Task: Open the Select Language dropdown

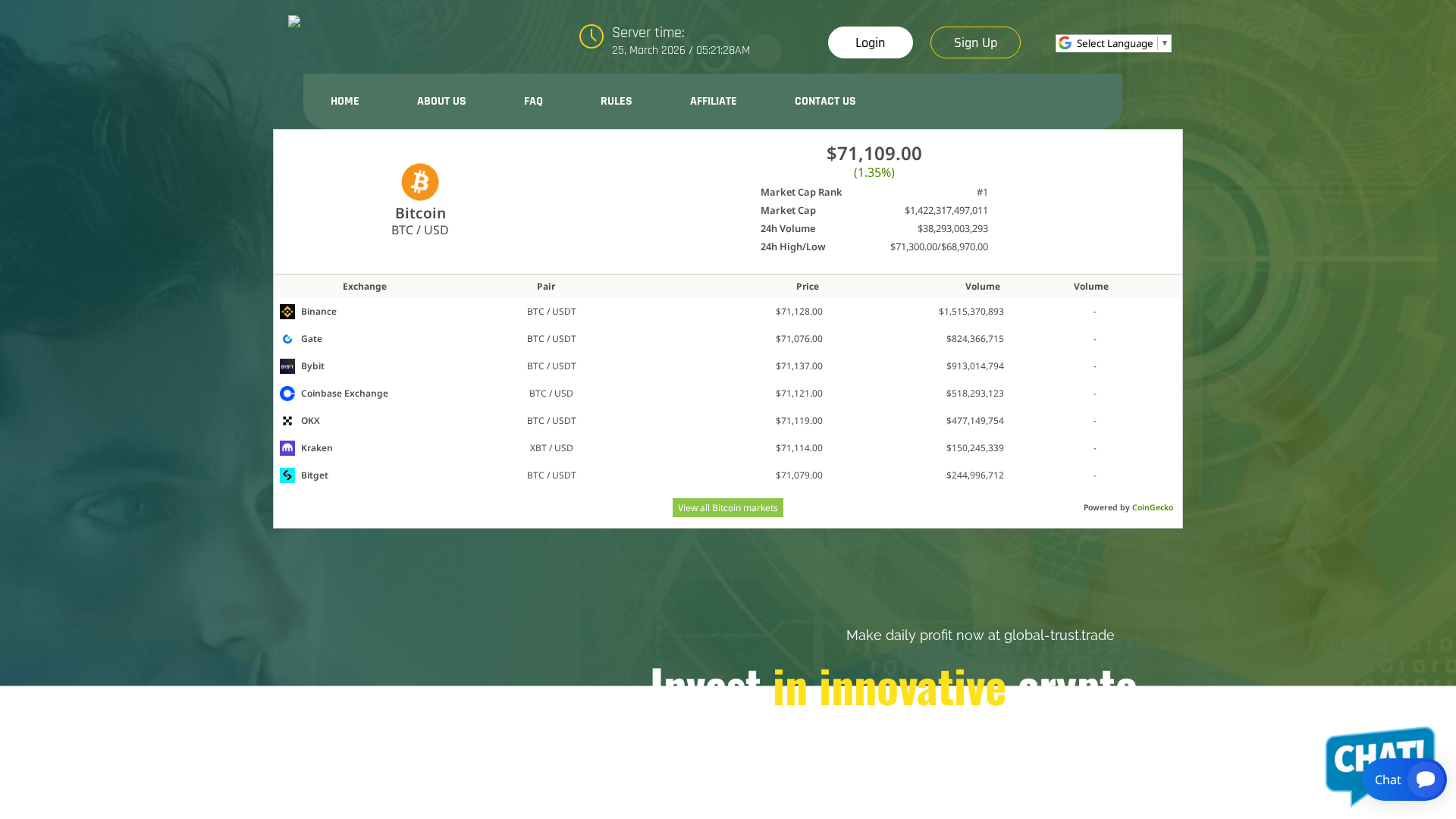Action: [x=1113, y=43]
